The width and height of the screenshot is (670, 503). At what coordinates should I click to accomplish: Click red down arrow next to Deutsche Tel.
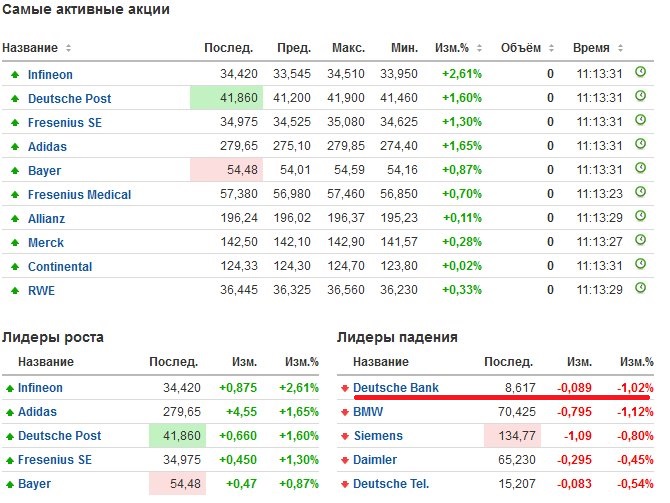tap(345, 484)
